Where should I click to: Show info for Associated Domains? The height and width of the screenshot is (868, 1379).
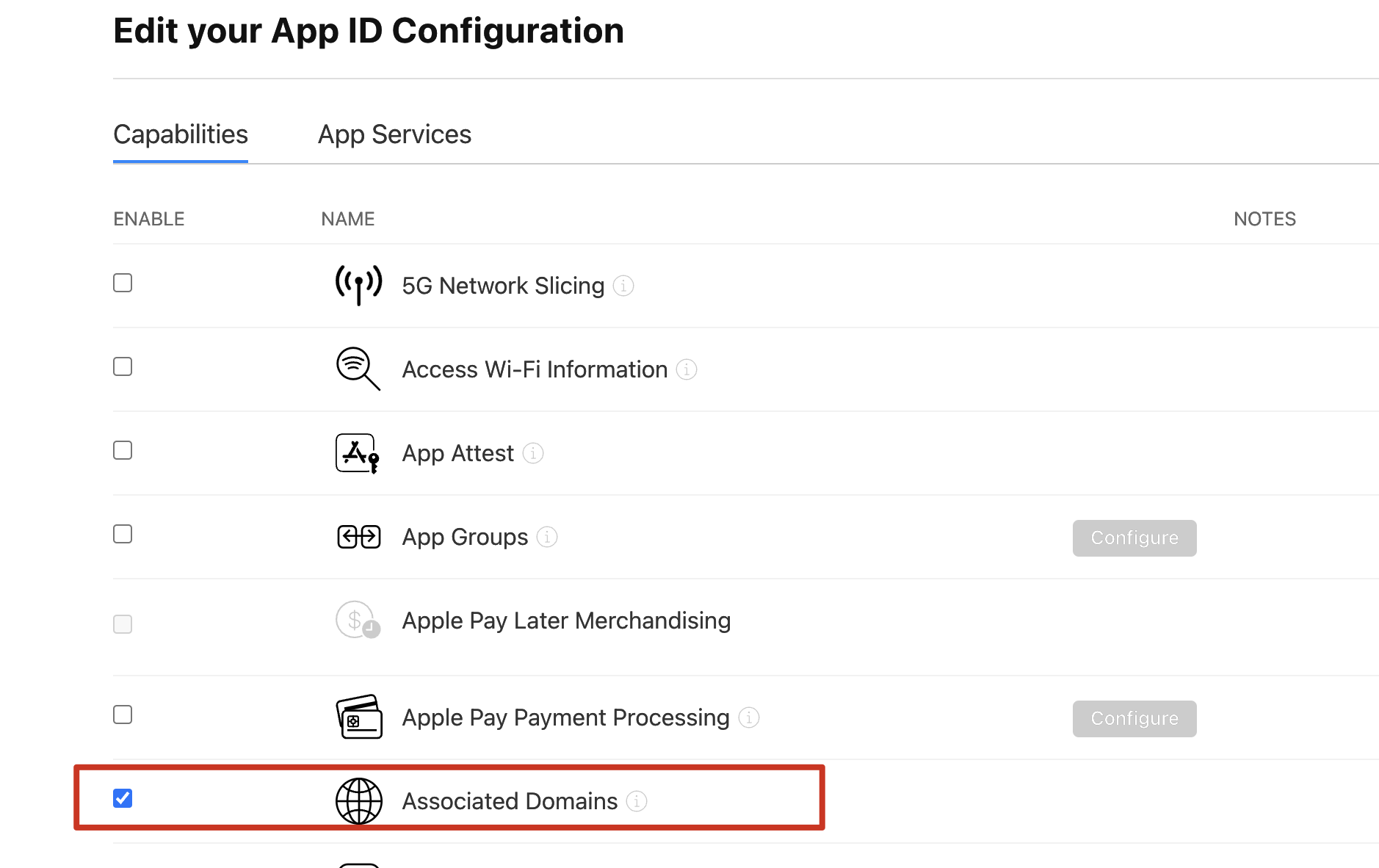tap(637, 801)
